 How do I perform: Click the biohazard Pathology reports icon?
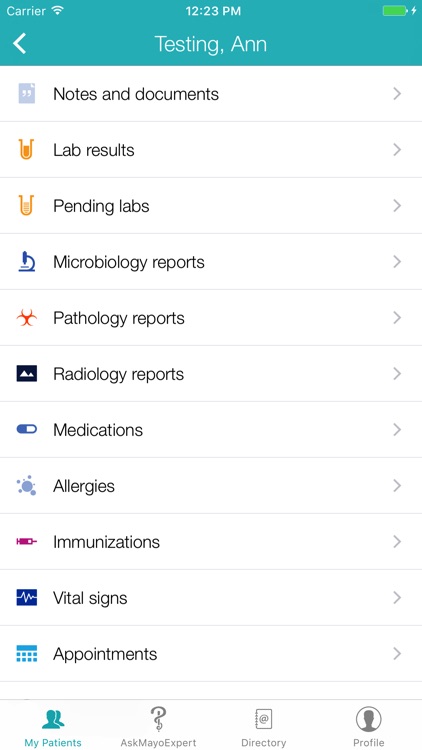(x=26, y=318)
